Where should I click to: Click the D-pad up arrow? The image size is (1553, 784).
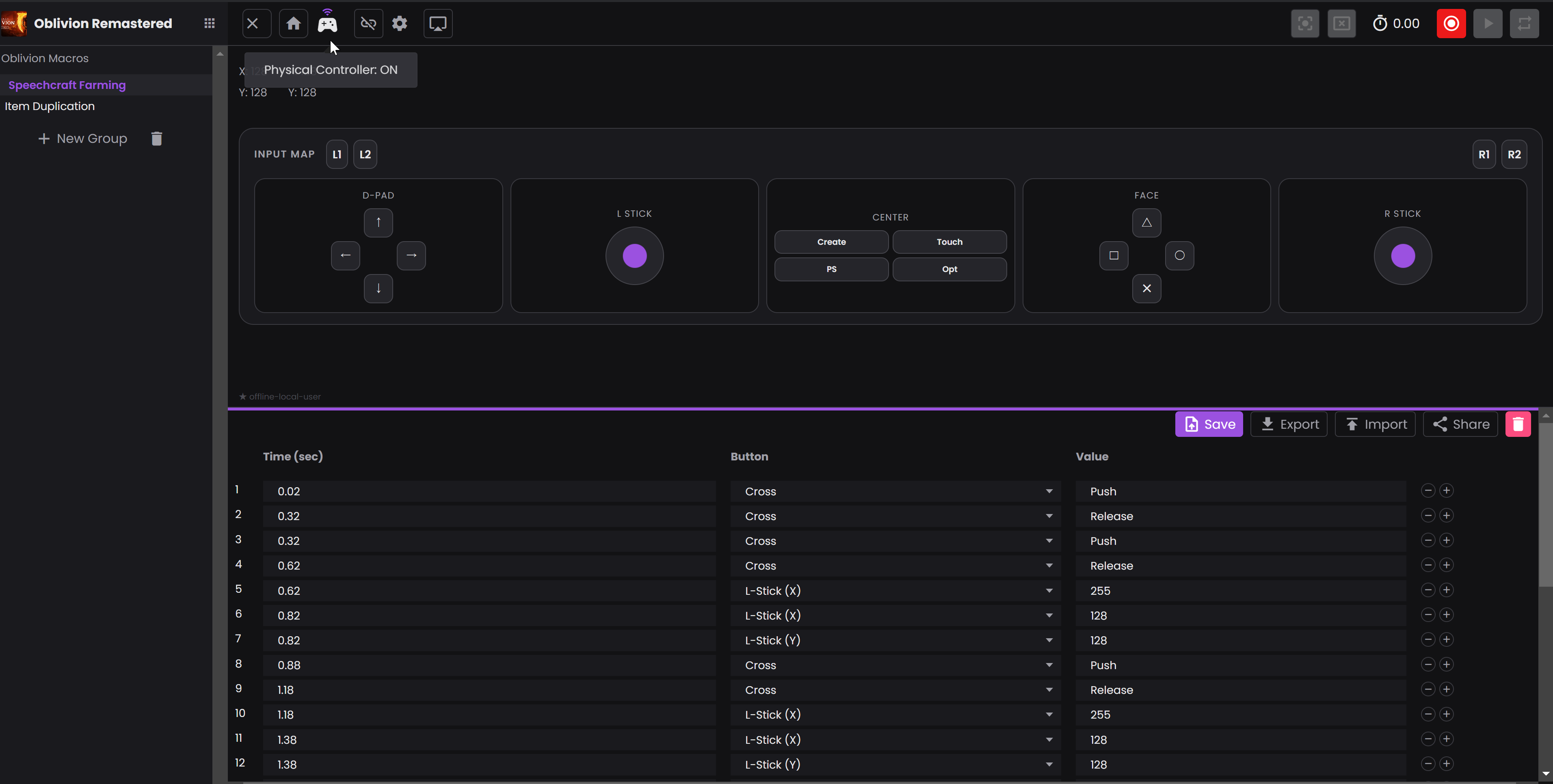pyautogui.click(x=379, y=222)
